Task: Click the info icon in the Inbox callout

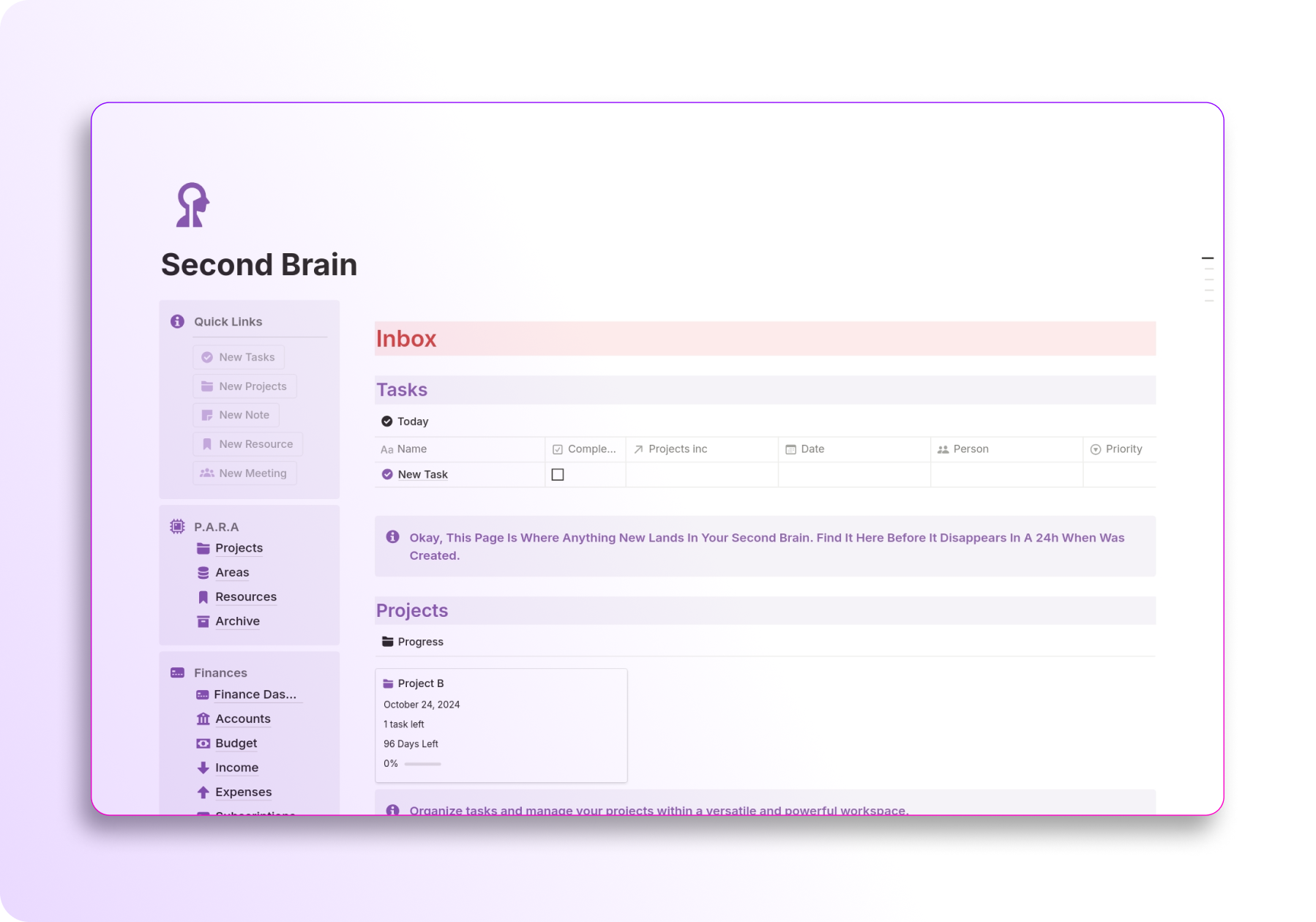Action: pyautogui.click(x=392, y=536)
